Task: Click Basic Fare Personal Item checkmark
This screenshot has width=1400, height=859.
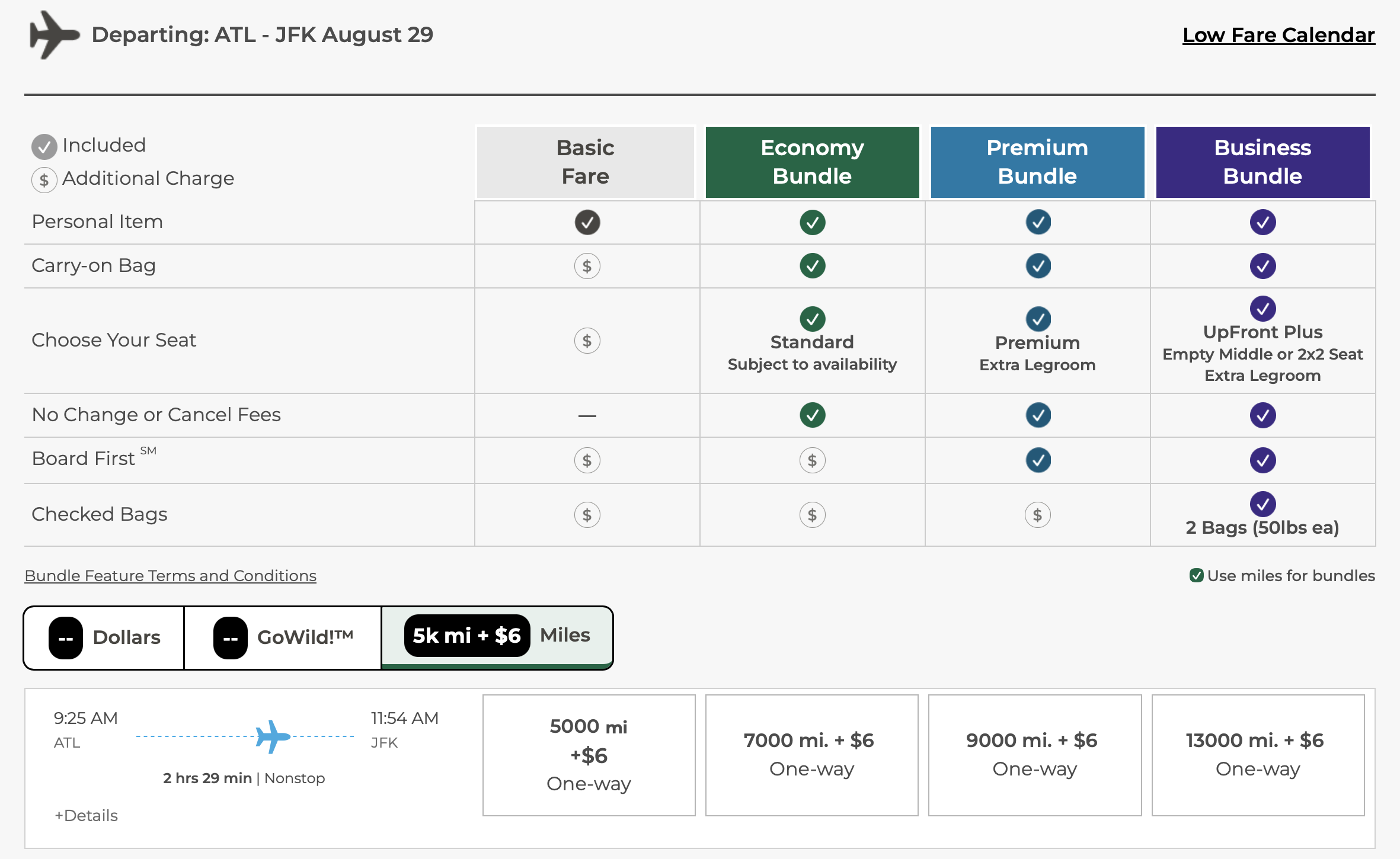Action: pyautogui.click(x=587, y=222)
